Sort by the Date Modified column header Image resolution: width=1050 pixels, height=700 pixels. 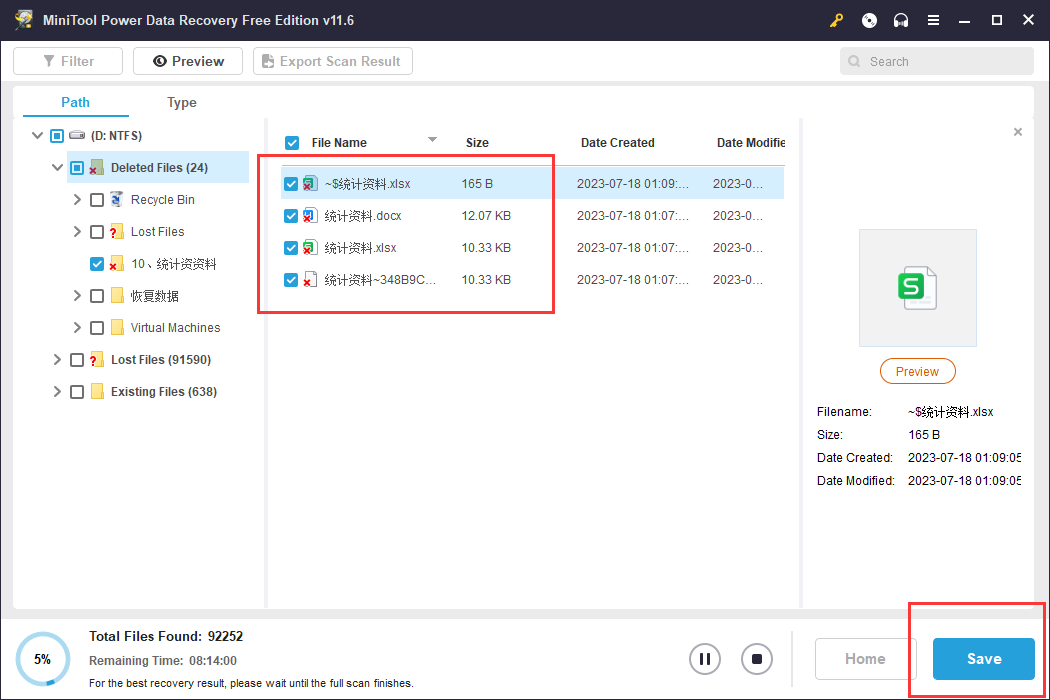(751, 143)
